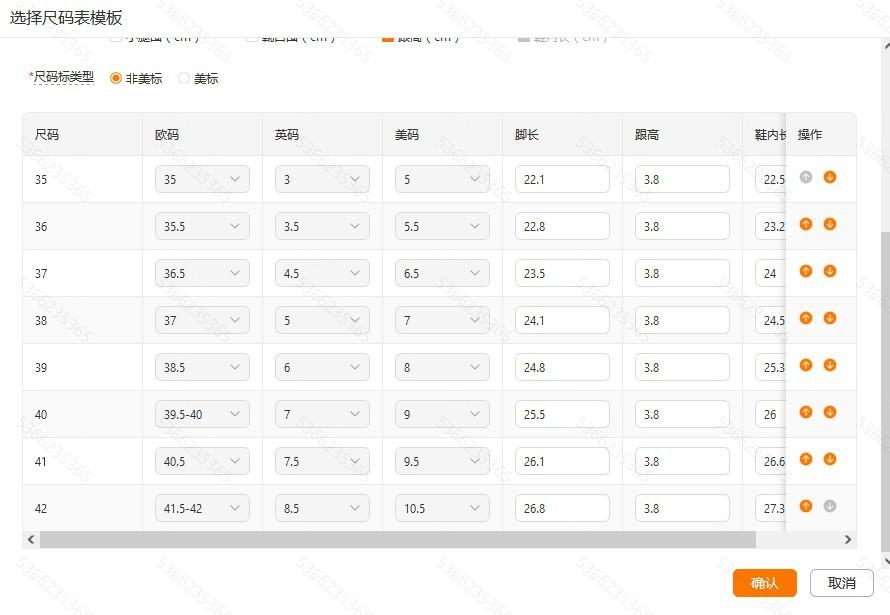Move size 38 row down
The width and height of the screenshot is (890, 615).
(829, 318)
